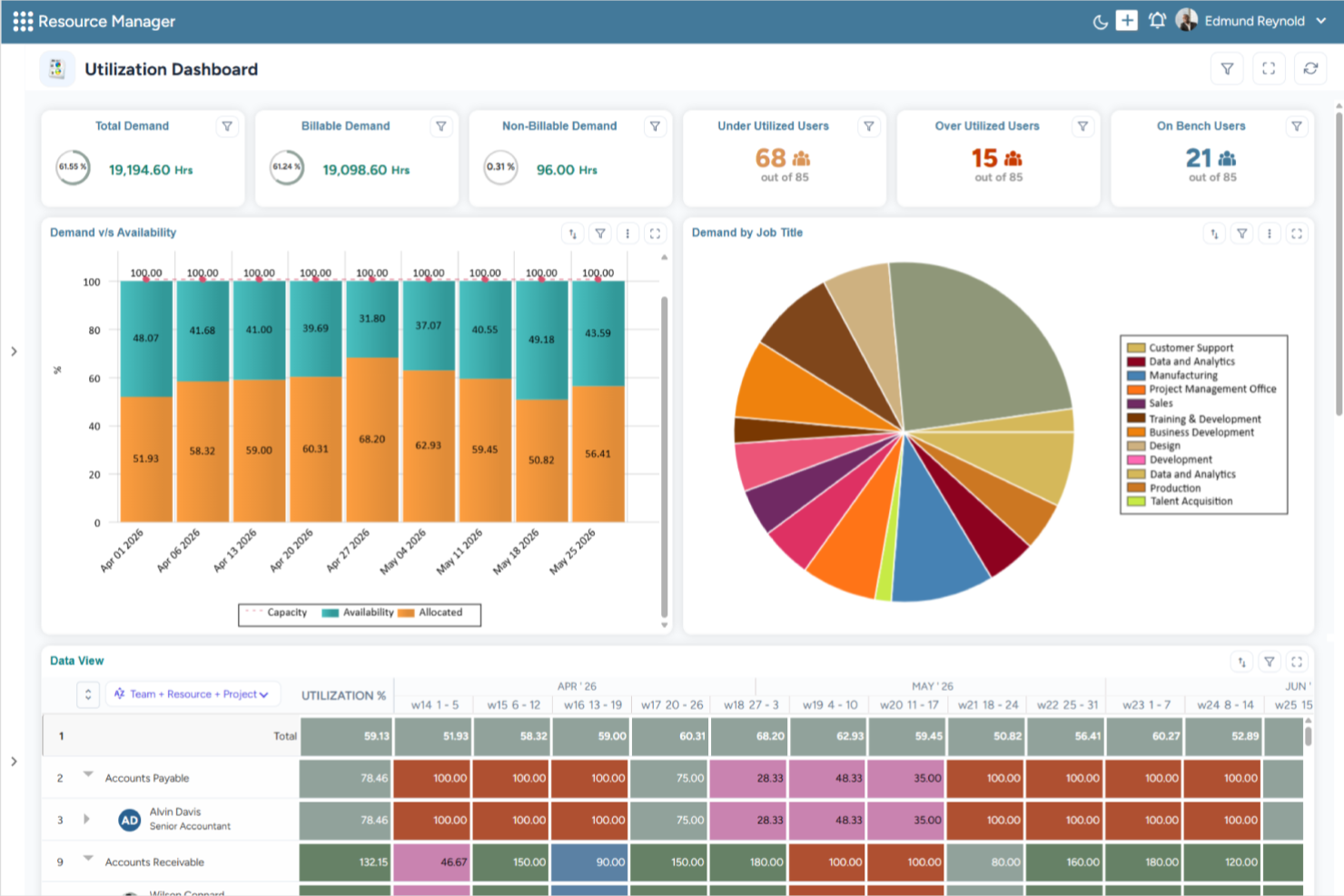Click the 21 on bench users count
Screen dimensions: 1344x896
(x=1199, y=158)
